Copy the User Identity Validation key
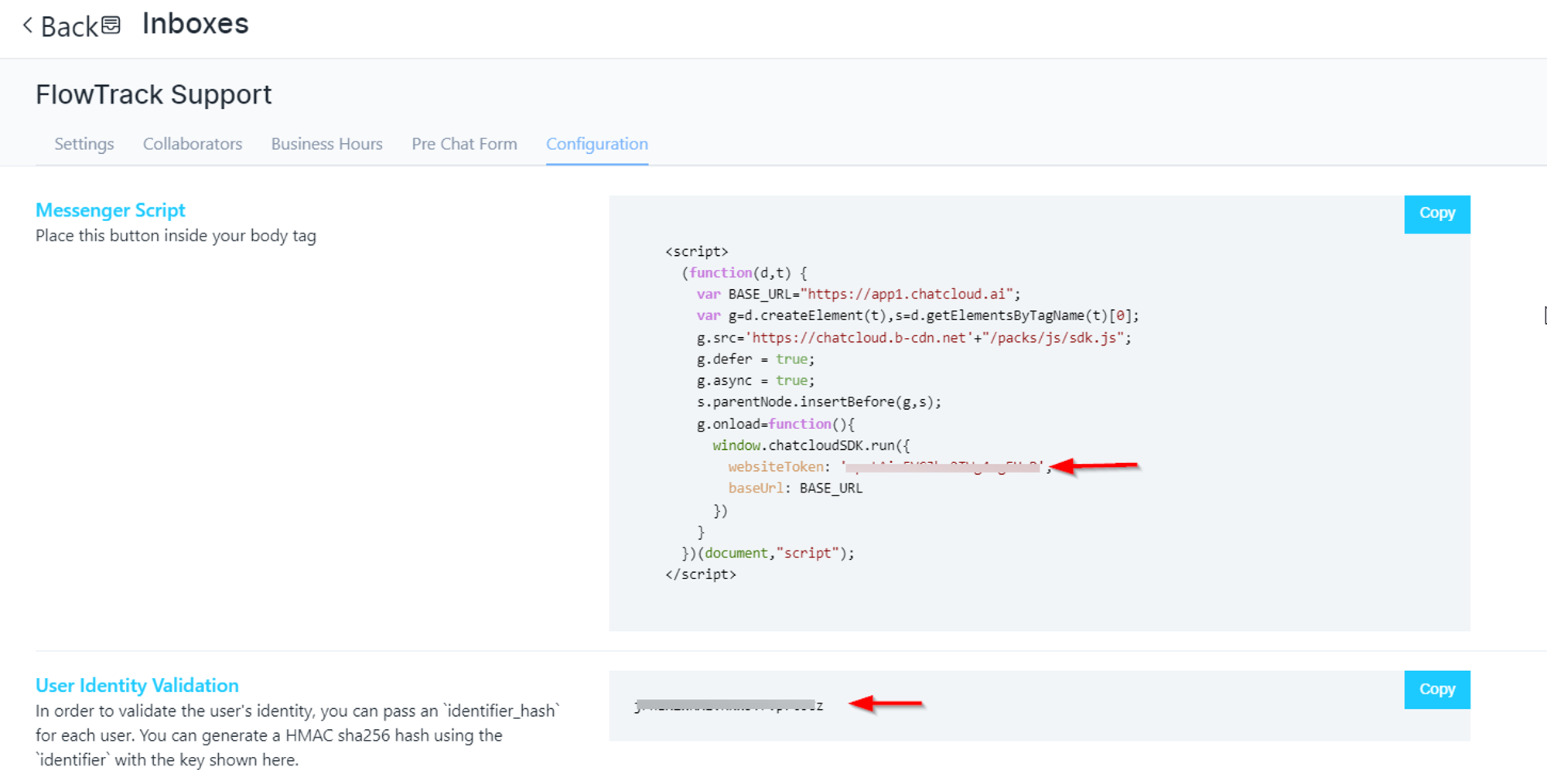The image size is (1547, 784). point(1436,689)
